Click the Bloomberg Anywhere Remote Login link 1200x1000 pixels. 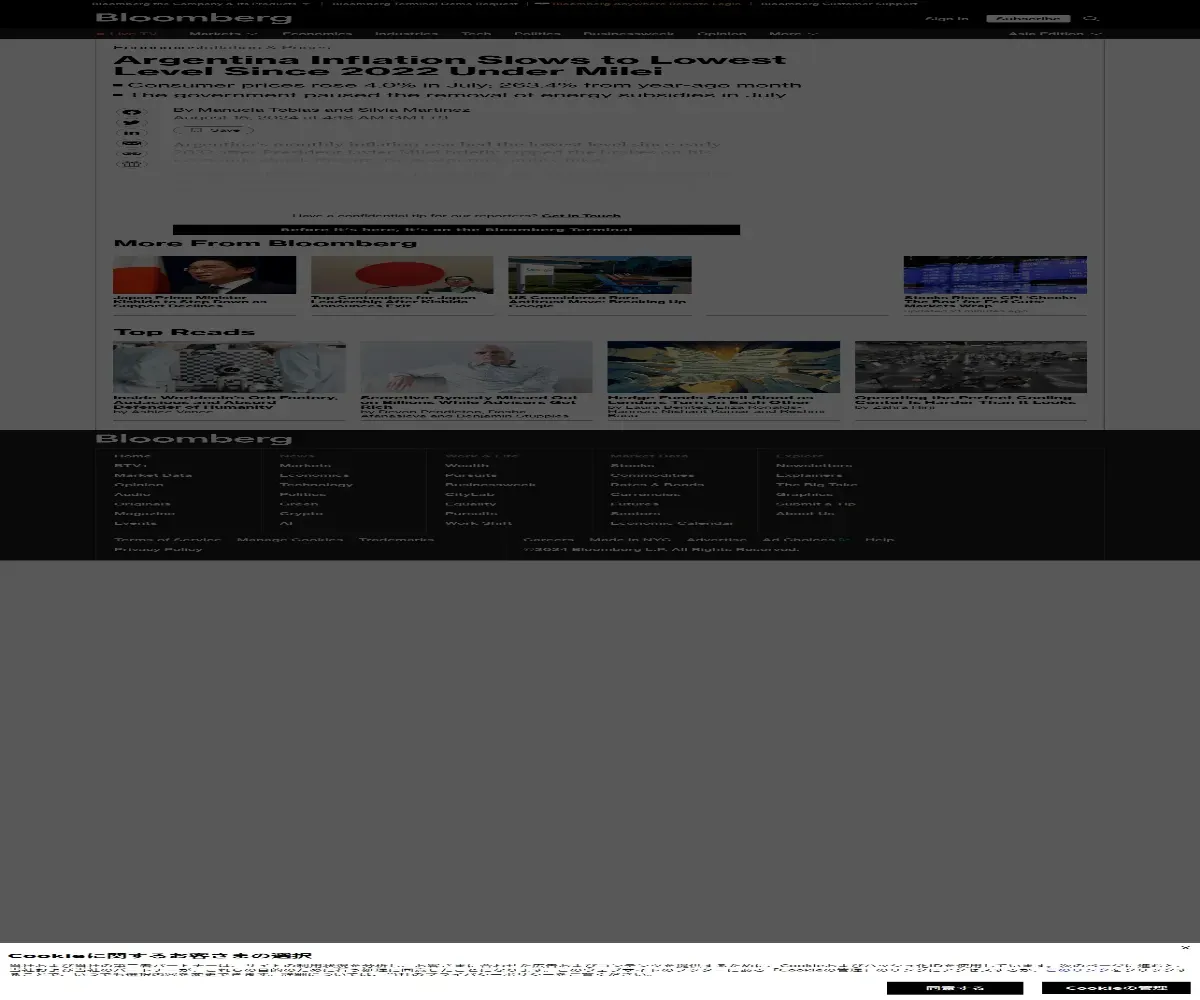click(x=638, y=3)
